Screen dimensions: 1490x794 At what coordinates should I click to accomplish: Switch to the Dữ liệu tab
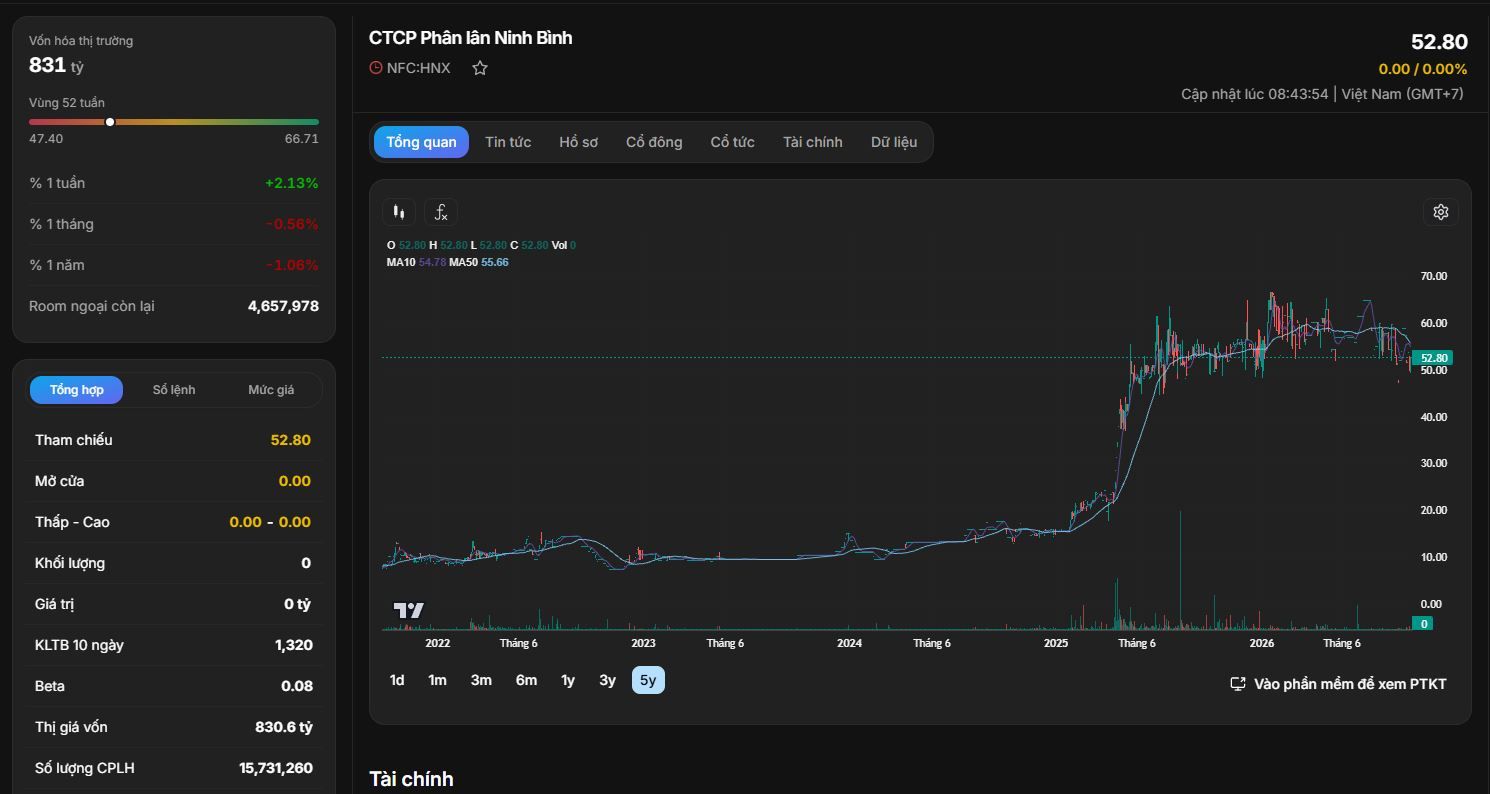(893, 142)
